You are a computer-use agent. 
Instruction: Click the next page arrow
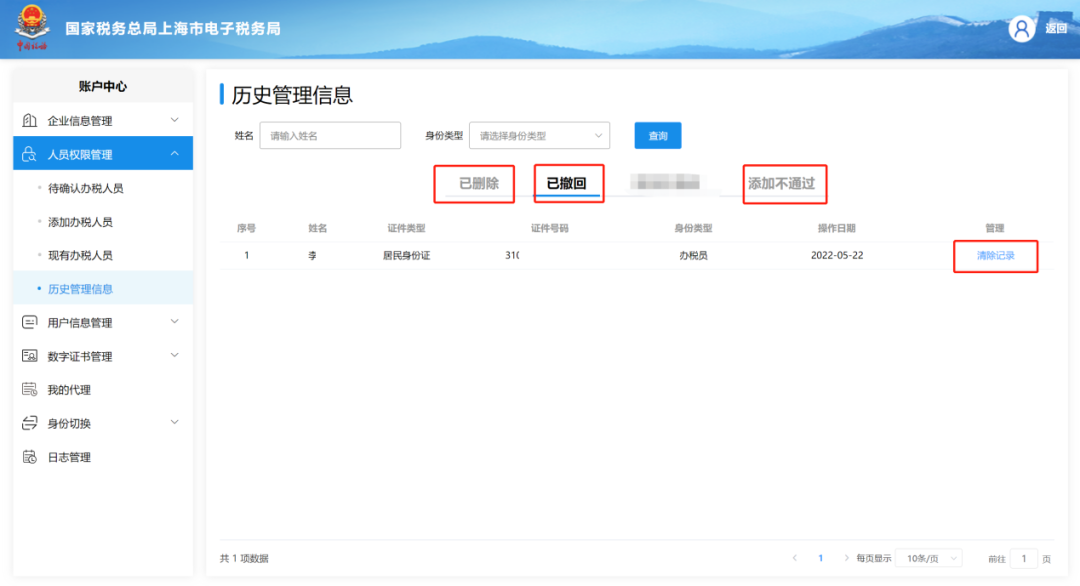click(x=846, y=558)
